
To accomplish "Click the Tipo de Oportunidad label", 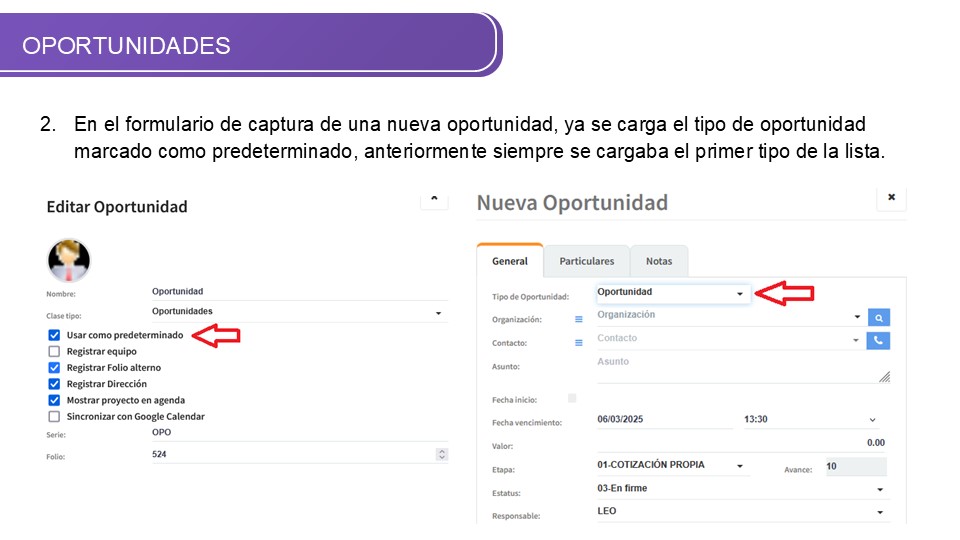I will pos(530,297).
